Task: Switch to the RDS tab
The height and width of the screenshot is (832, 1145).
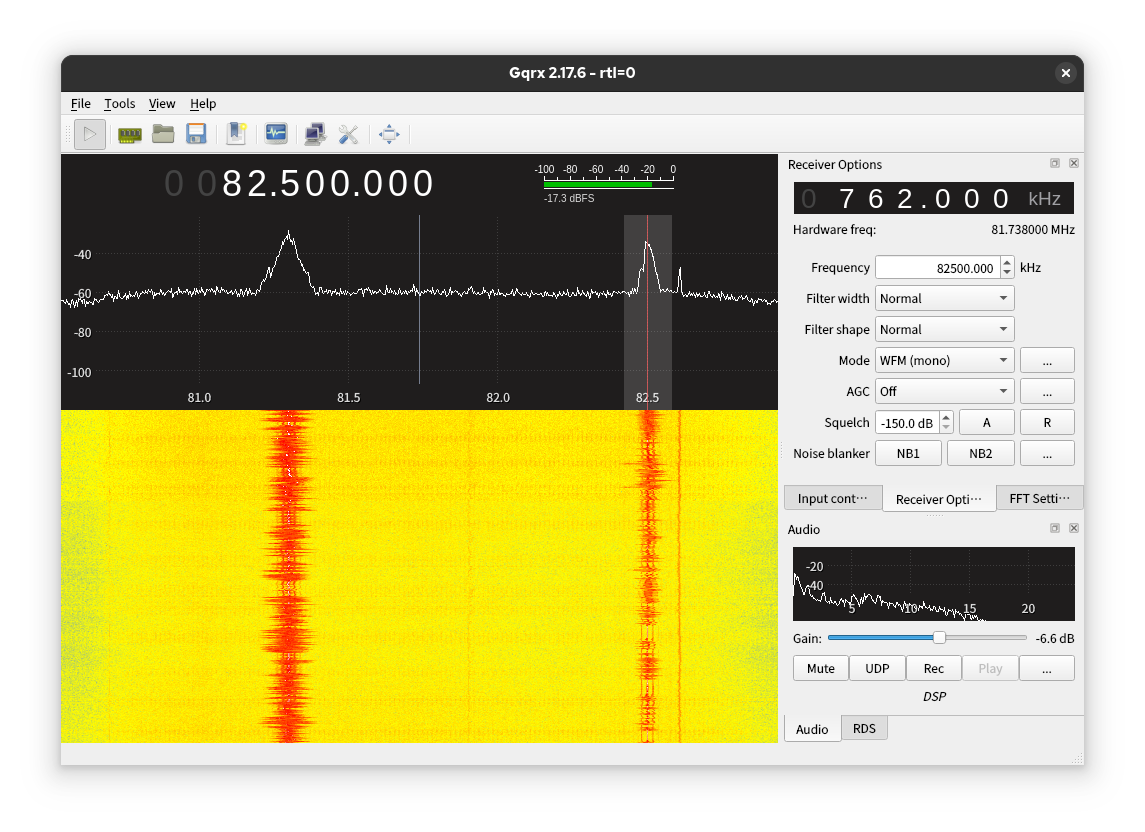Action: [864, 728]
